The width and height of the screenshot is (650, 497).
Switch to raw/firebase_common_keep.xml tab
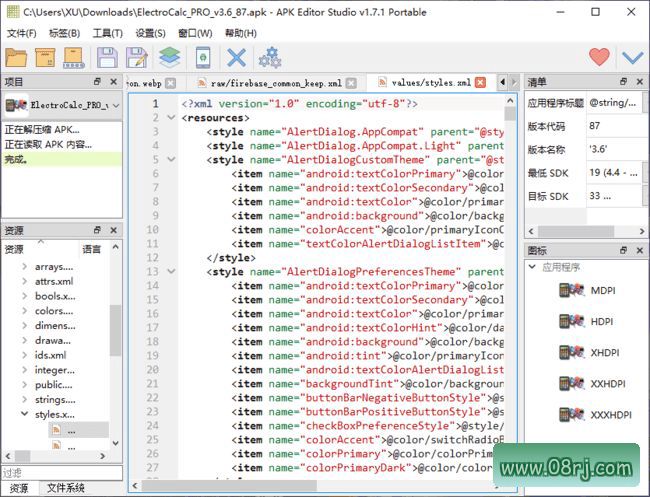tap(276, 83)
